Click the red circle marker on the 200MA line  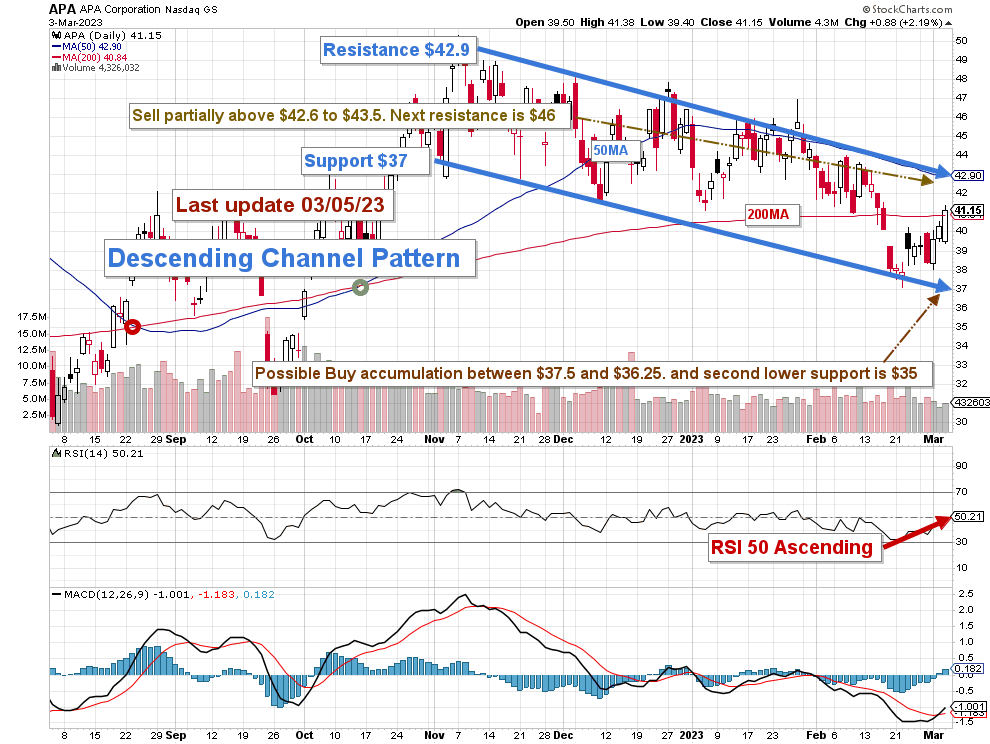tap(133, 325)
